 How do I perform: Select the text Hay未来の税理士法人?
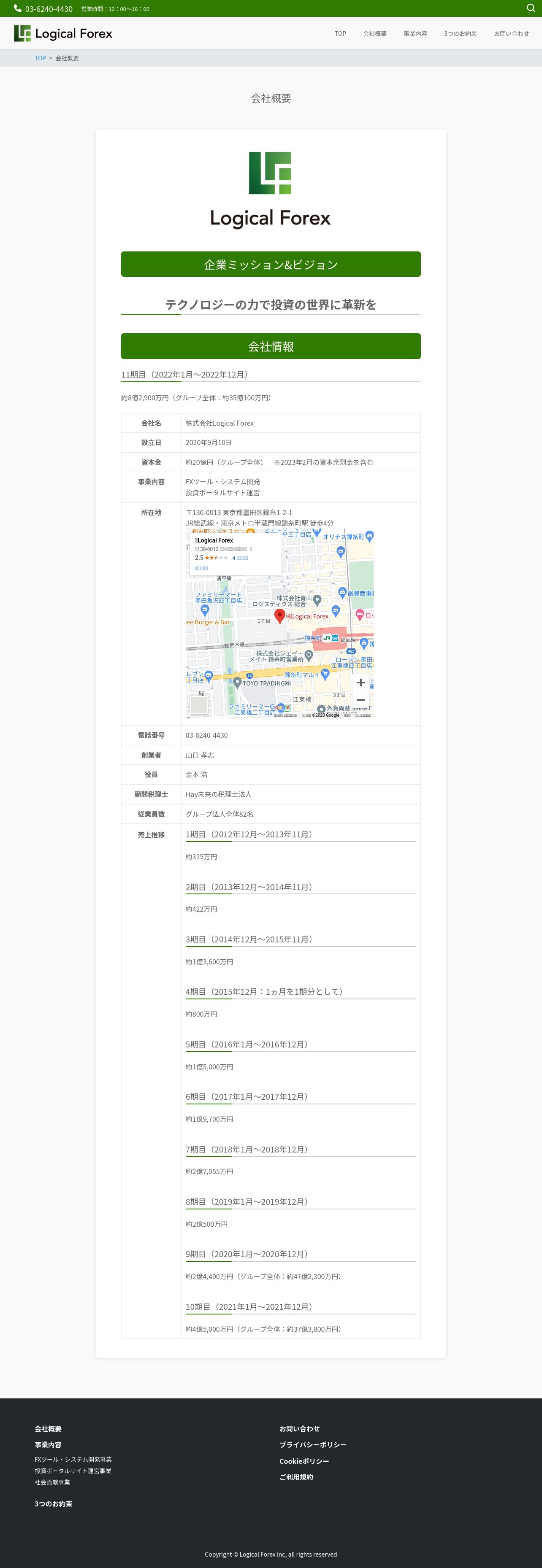click(x=219, y=794)
